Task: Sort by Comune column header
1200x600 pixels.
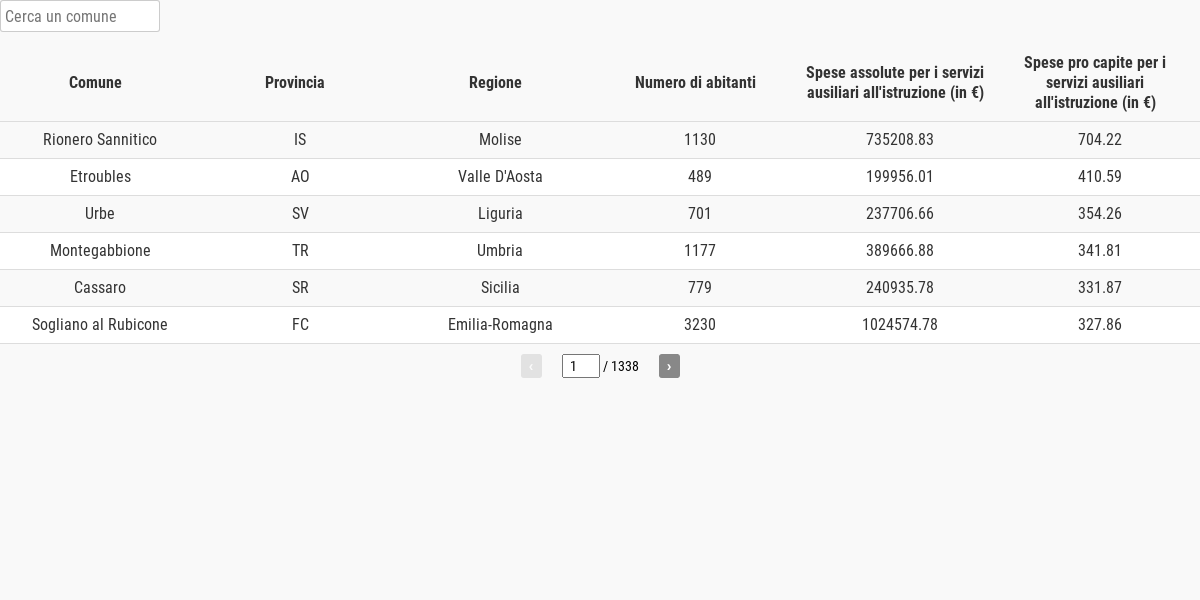Action: pos(95,83)
